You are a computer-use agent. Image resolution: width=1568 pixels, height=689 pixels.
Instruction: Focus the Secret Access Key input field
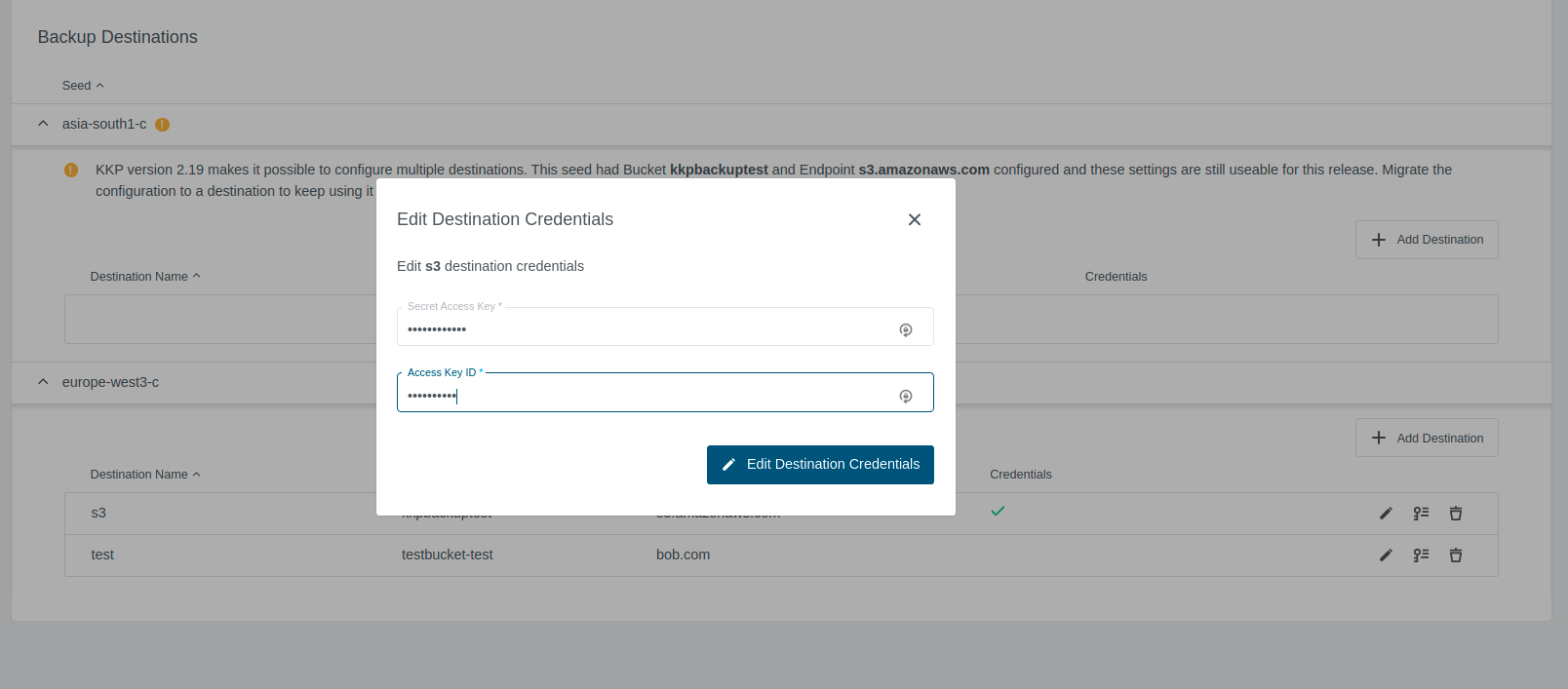(644, 329)
